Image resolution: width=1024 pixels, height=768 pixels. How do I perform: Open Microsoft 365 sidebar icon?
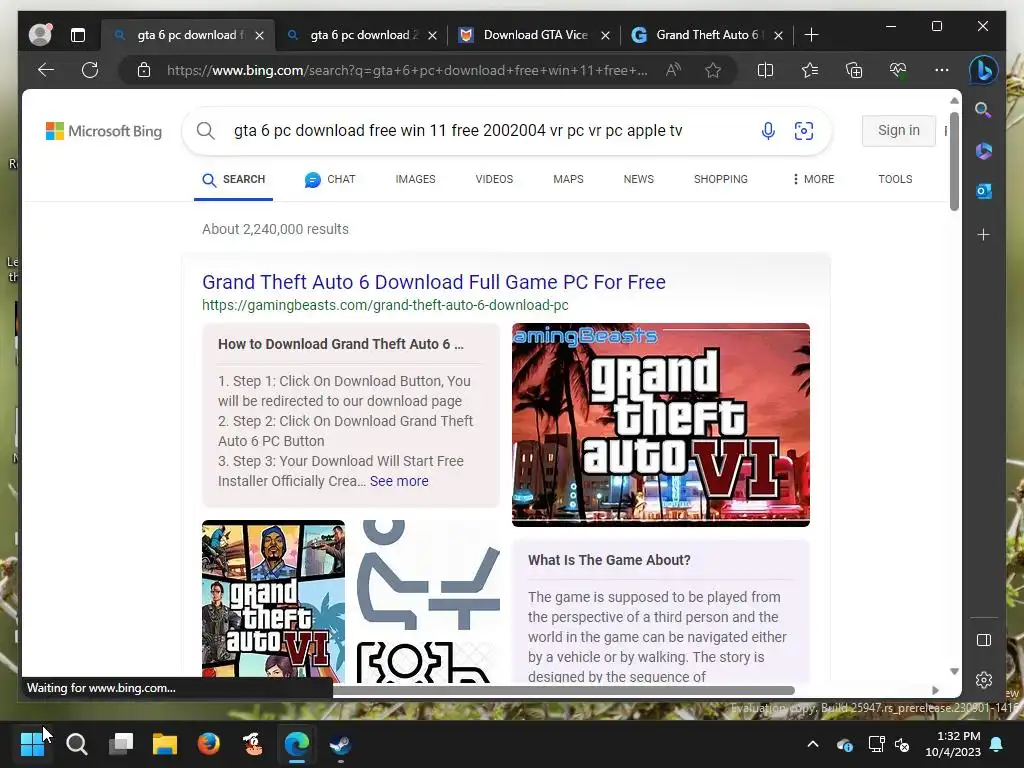pos(984,151)
